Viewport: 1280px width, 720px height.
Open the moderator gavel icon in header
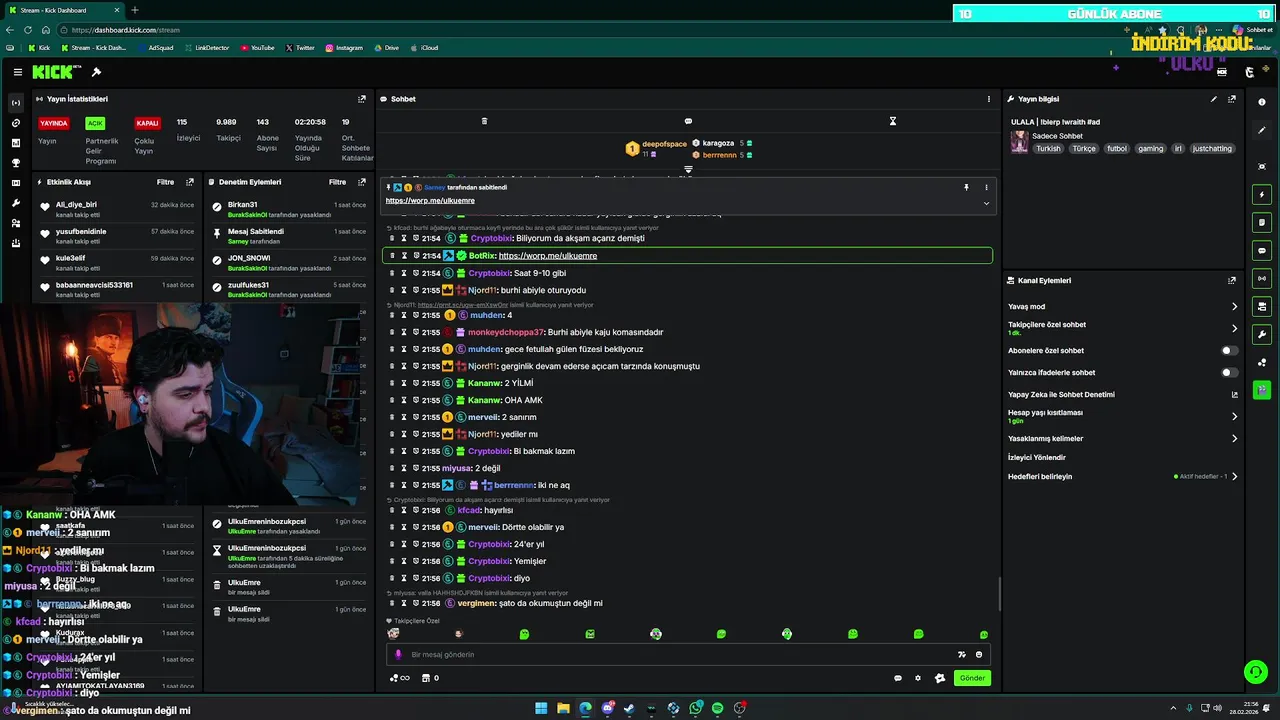coord(96,72)
